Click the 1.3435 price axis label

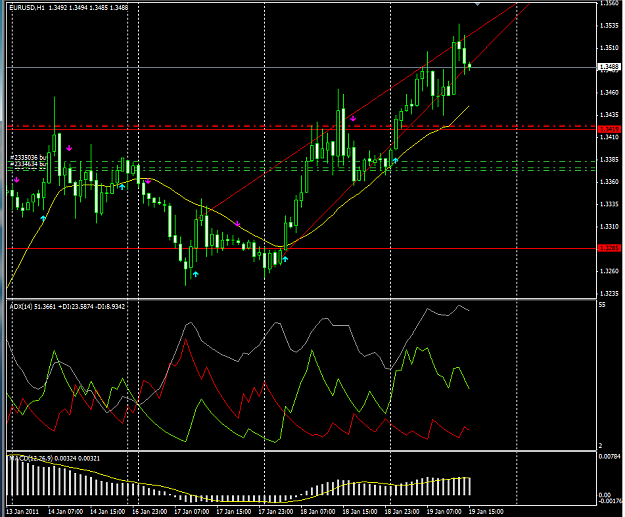[x=609, y=115]
